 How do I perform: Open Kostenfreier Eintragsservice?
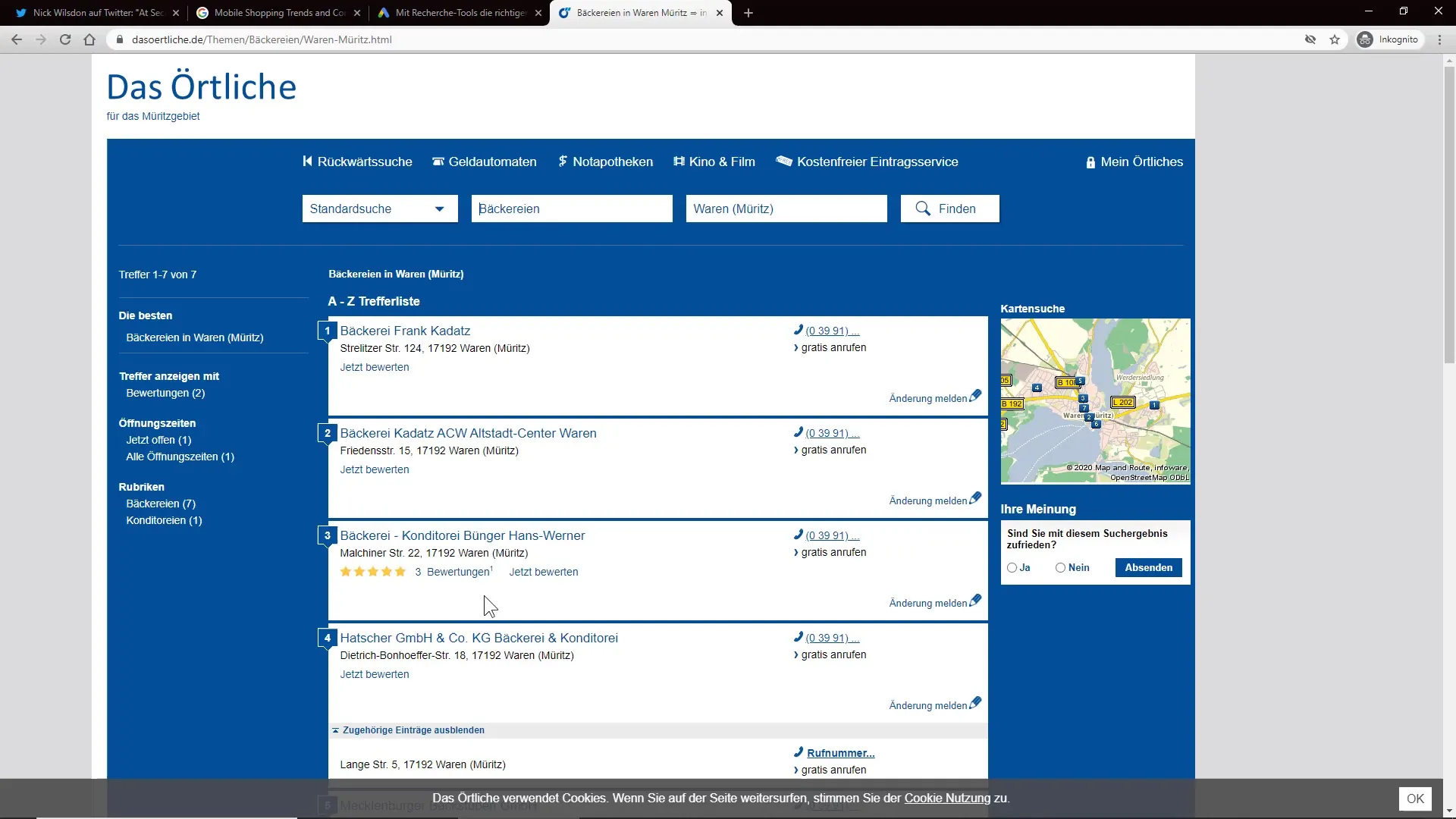(867, 162)
